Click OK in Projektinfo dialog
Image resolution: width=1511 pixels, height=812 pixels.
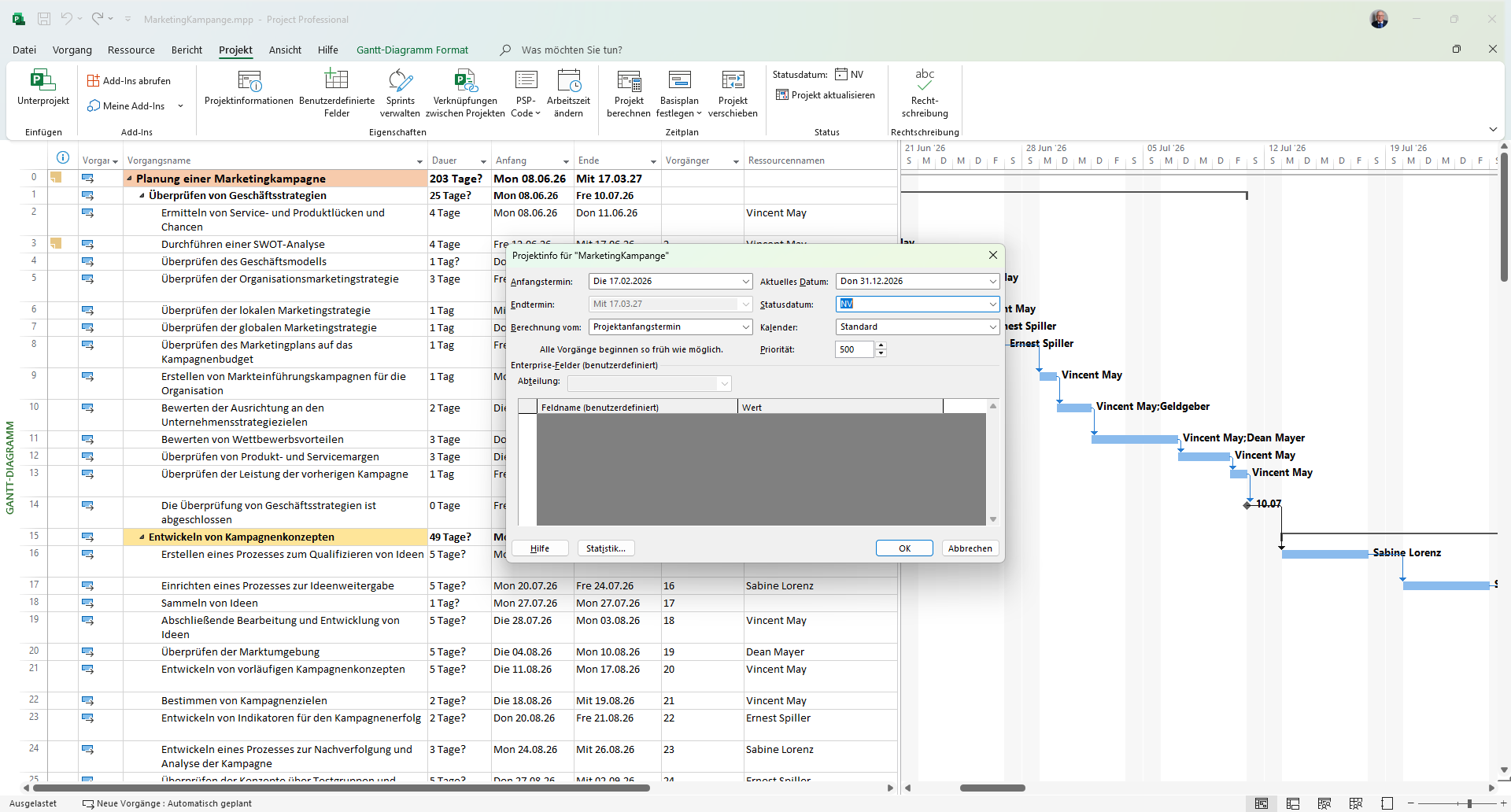coord(904,548)
